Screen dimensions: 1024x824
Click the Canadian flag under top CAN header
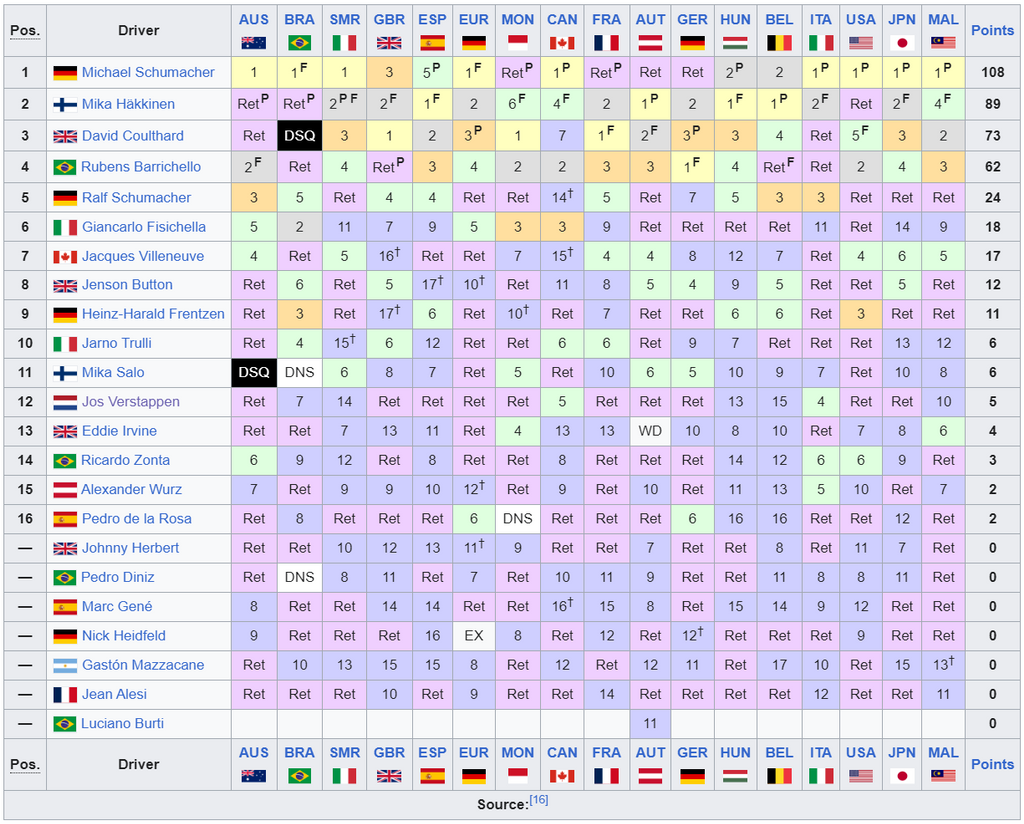(x=562, y=43)
